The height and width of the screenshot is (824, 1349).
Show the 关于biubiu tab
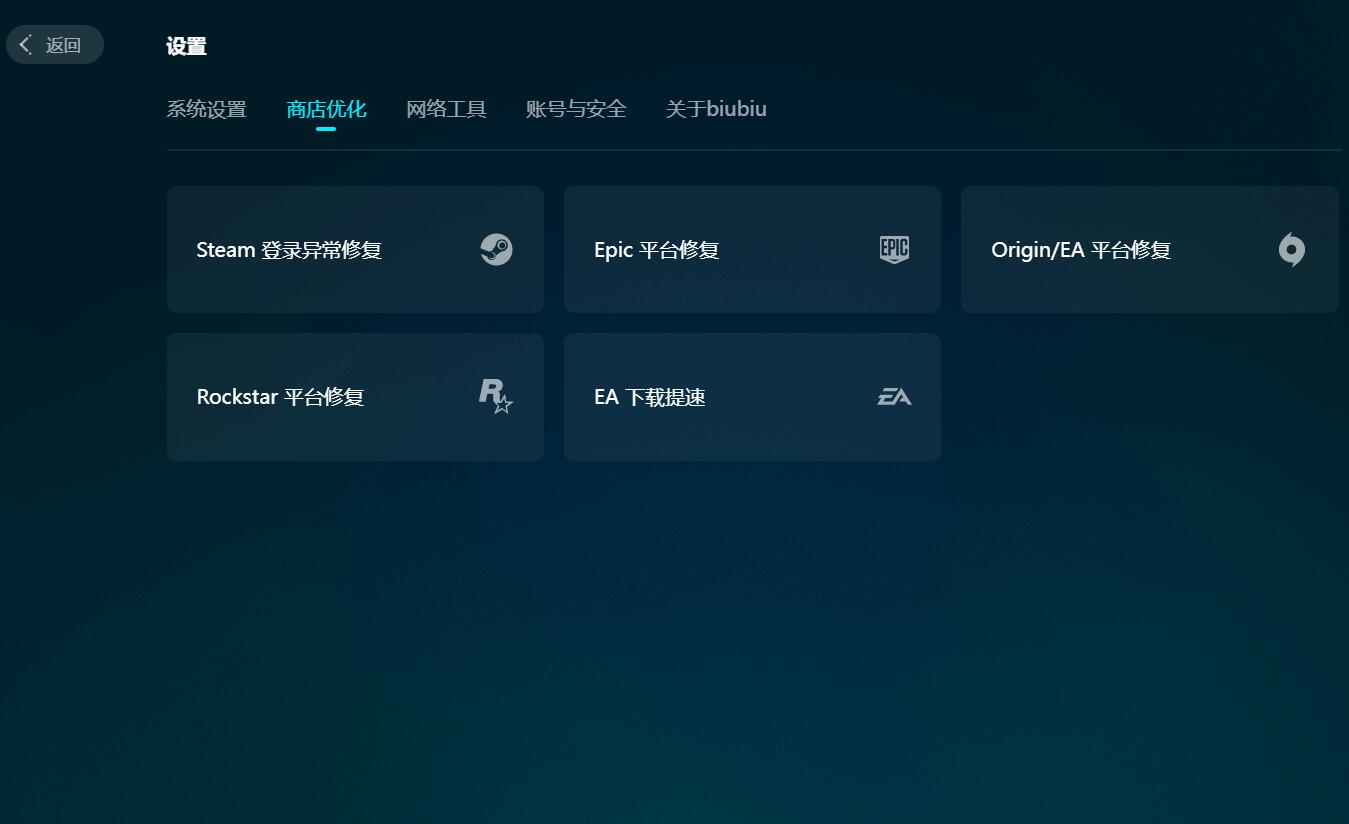[x=716, y=109]
